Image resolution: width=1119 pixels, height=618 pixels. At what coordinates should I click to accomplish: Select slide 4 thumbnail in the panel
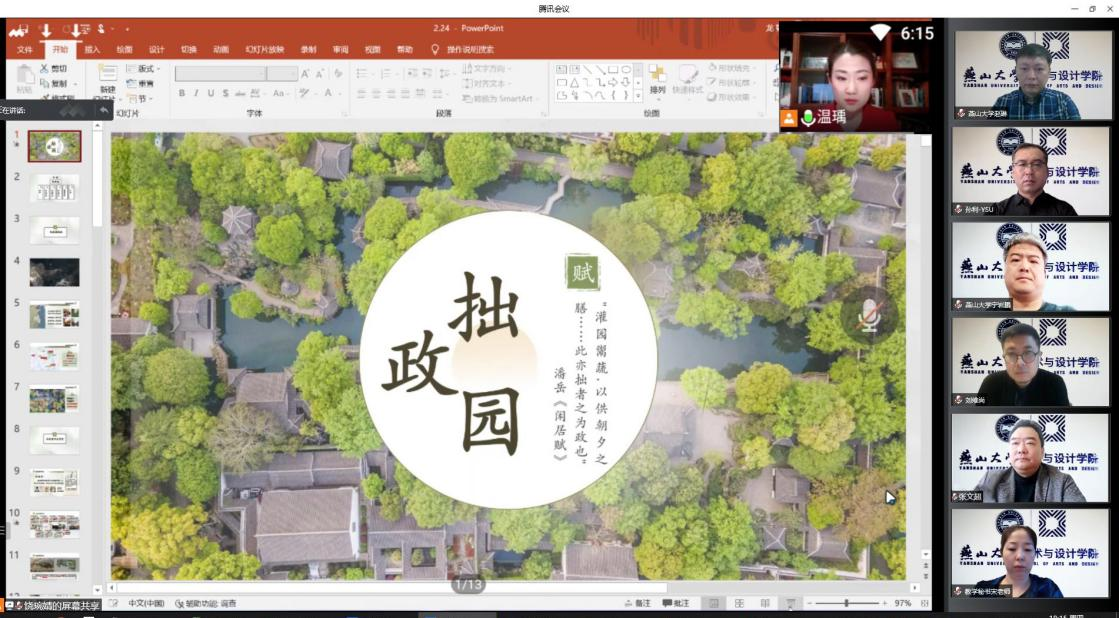(54, 272)
